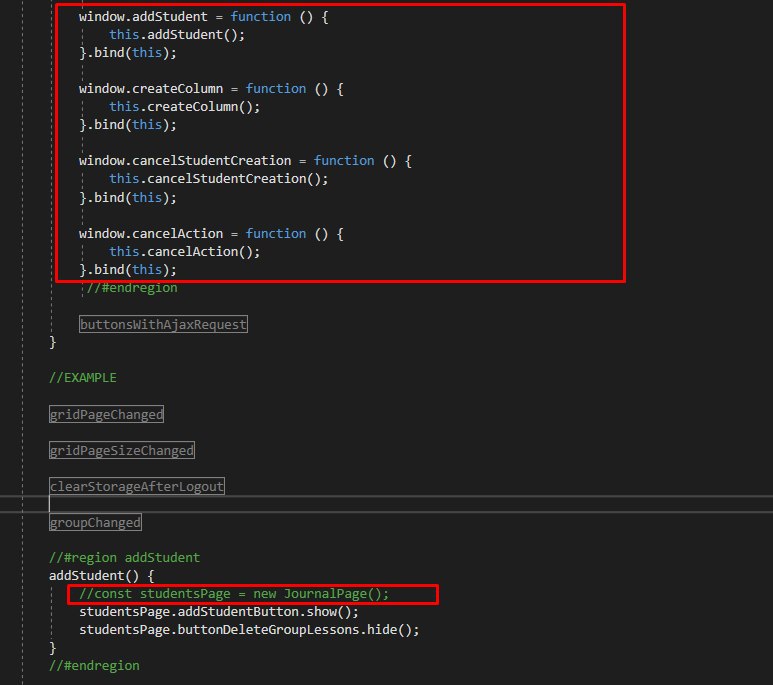This screenshot has height=685, width=773.
Task: Click 'this.createColumn();' line
Action: (184, 107)
